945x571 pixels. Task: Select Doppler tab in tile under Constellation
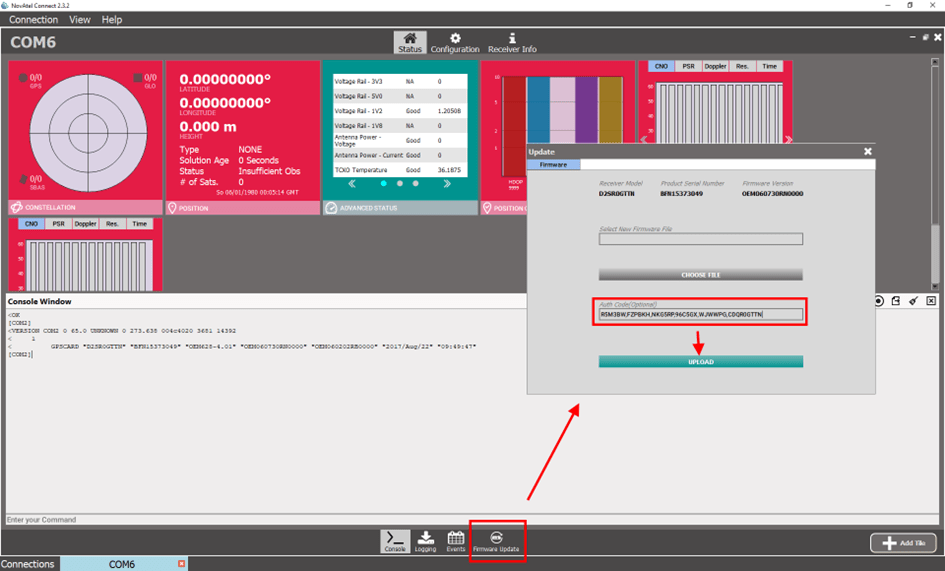point(86,224)
